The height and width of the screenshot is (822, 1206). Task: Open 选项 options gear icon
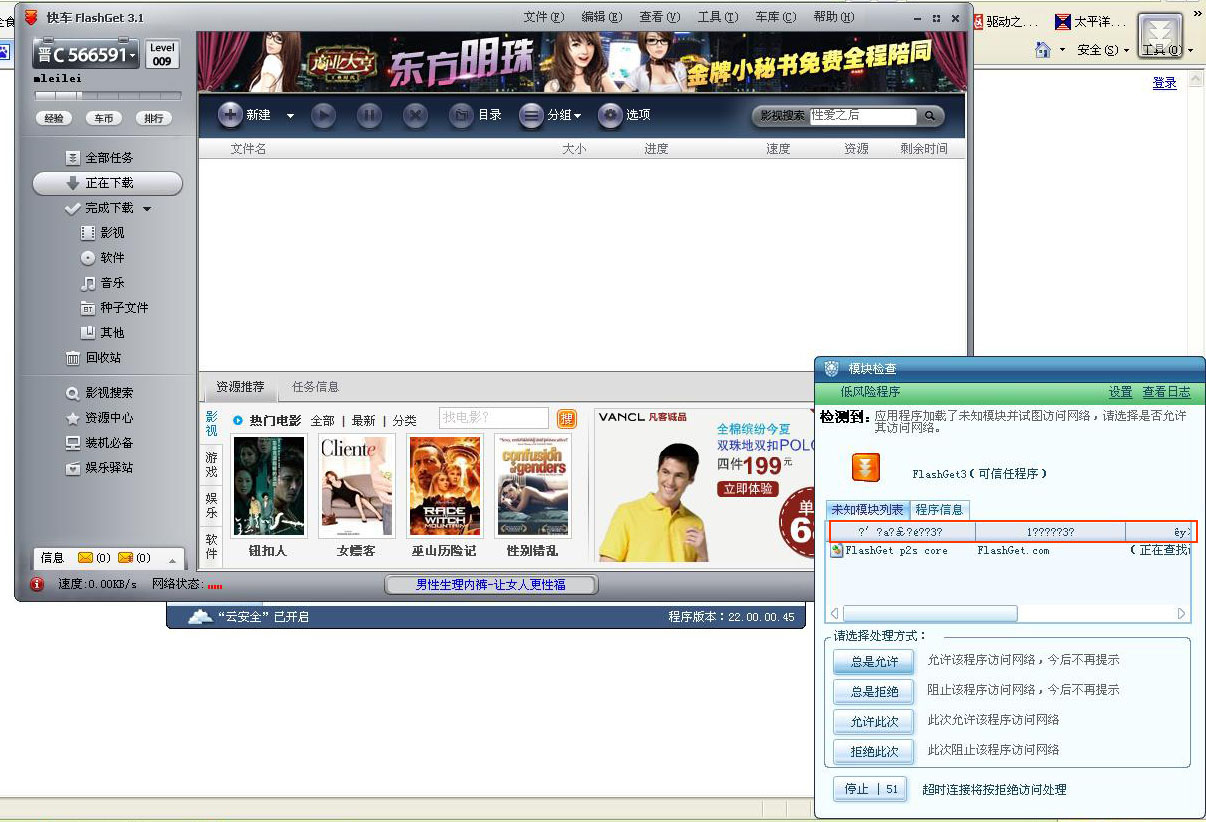pos(610,116)
